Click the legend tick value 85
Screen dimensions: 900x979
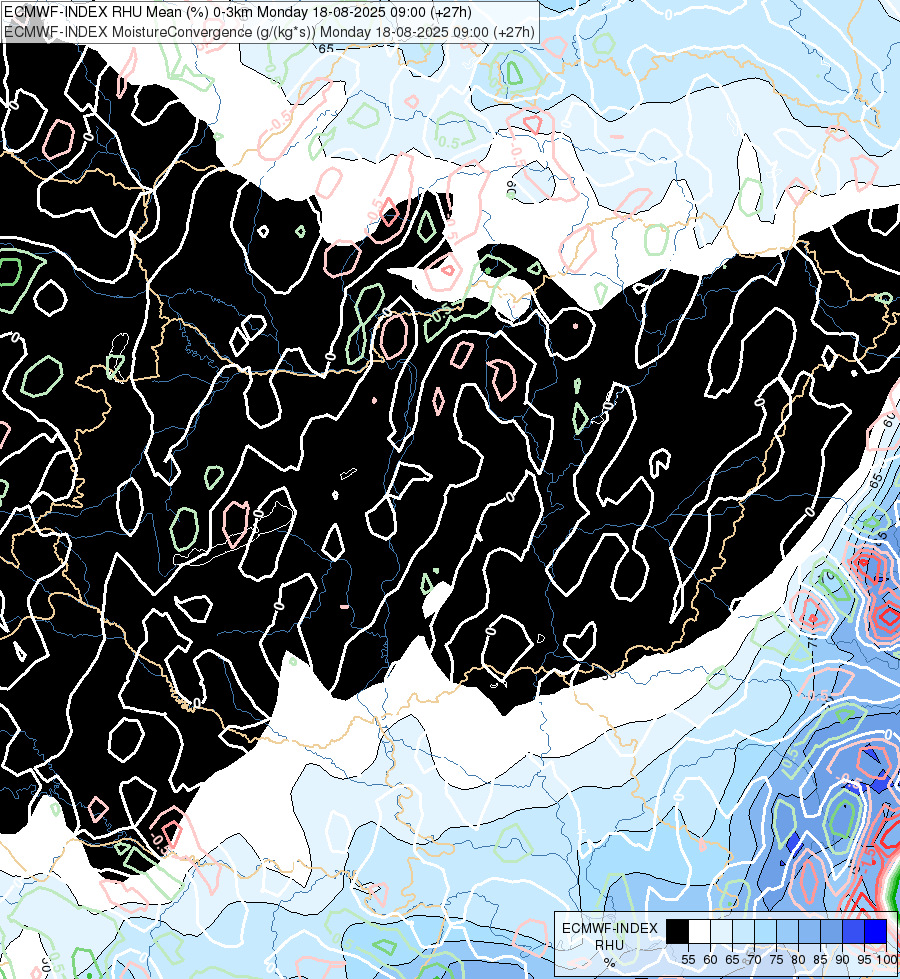(820, 960)
